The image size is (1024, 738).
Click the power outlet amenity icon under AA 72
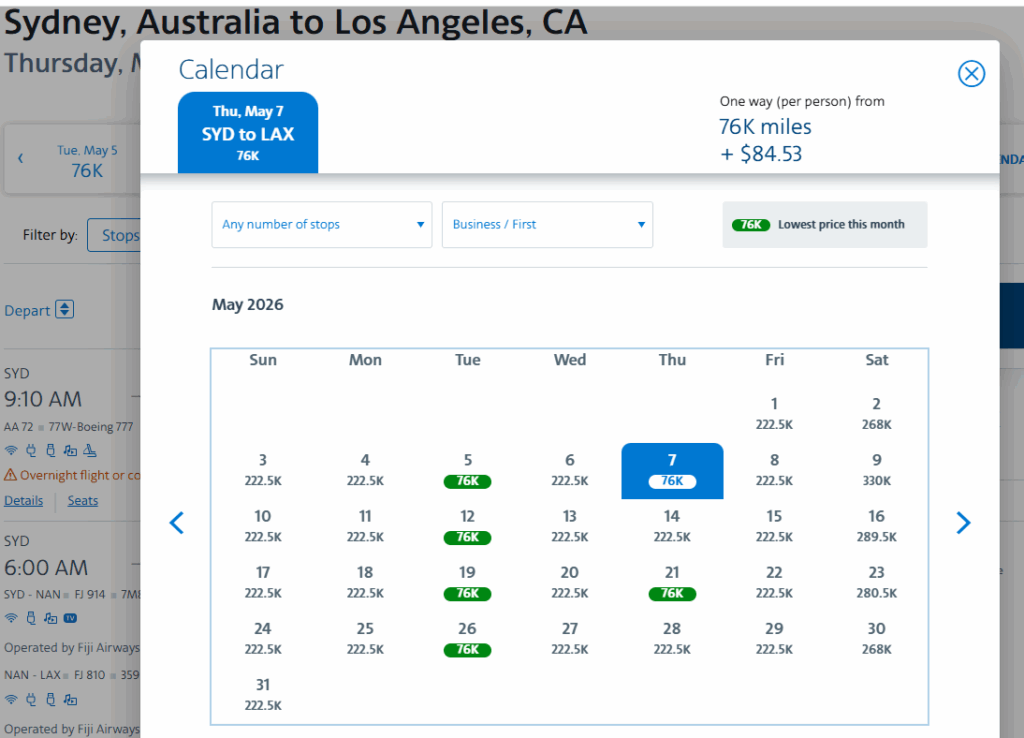click(31, 451)
